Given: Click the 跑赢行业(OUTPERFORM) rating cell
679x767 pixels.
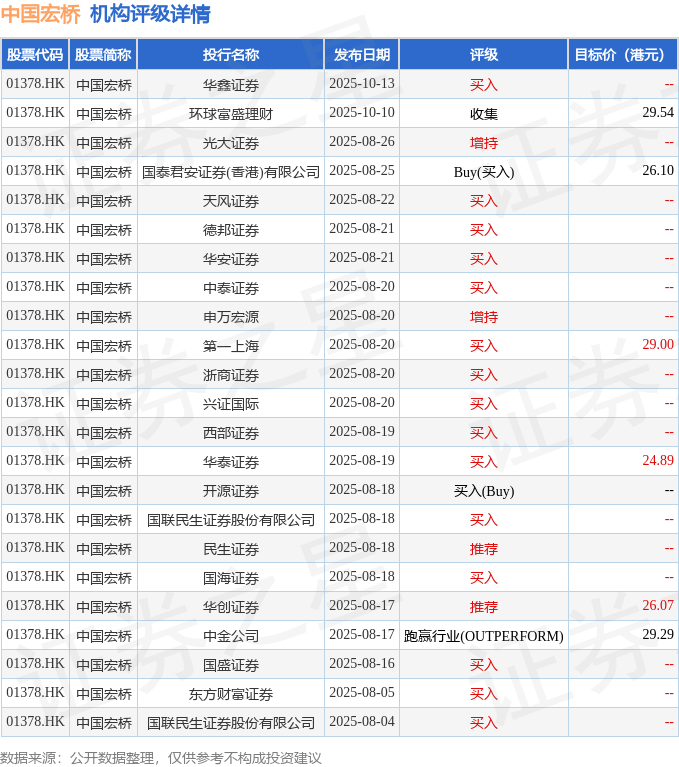Looking at the screenshot, I should 484,636.
